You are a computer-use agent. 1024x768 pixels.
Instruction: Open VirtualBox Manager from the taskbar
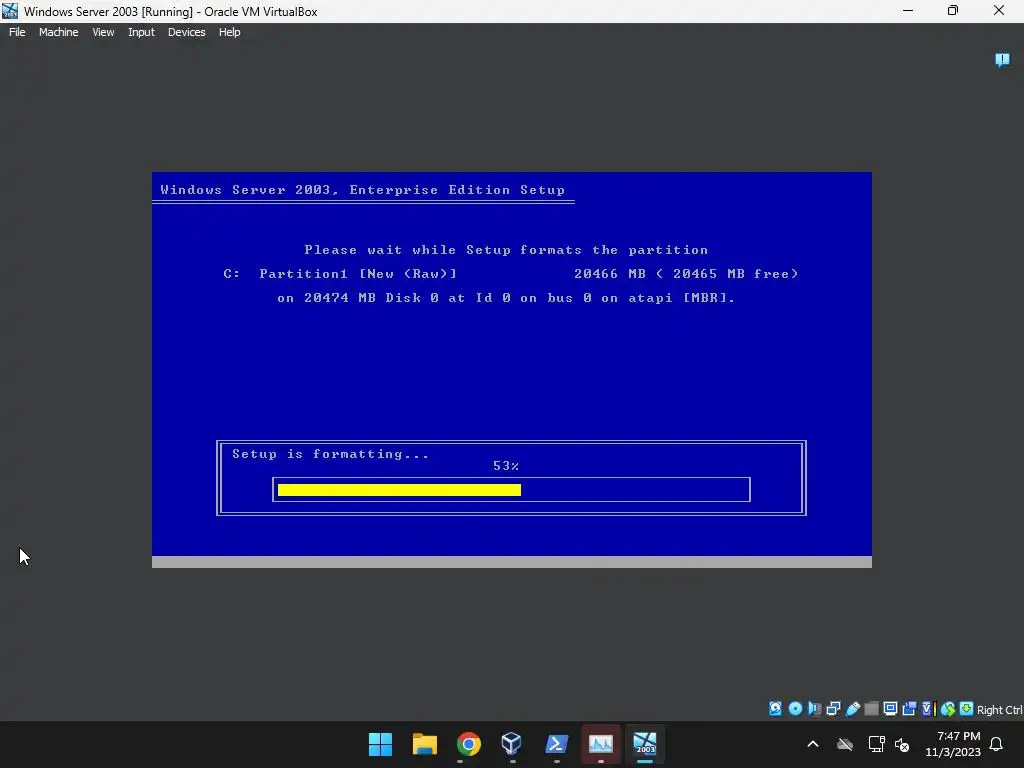[512, 744]
